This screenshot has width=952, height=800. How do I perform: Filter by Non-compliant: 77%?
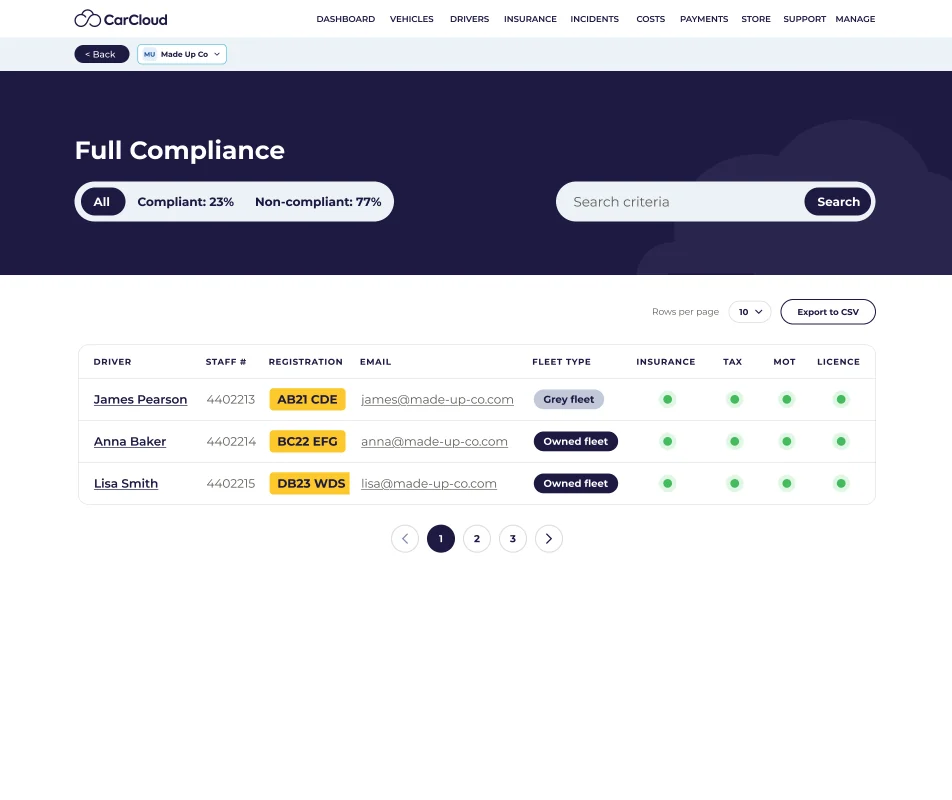(318, 202)
